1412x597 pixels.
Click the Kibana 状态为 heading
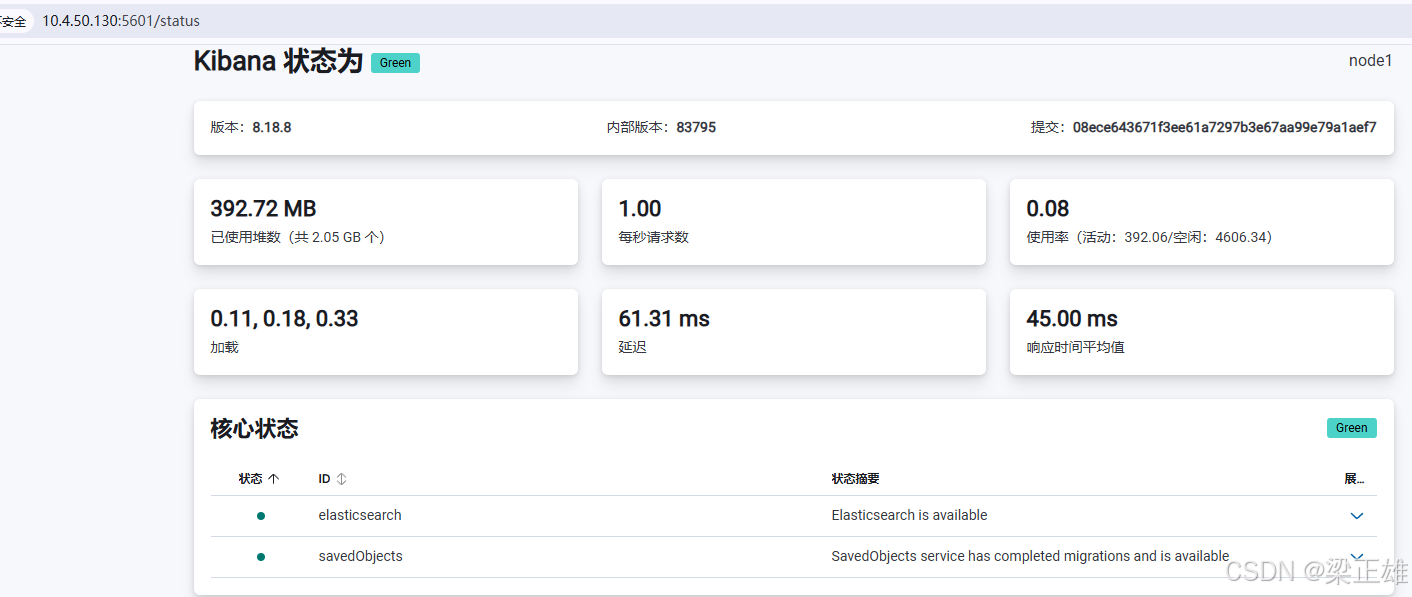278,62
